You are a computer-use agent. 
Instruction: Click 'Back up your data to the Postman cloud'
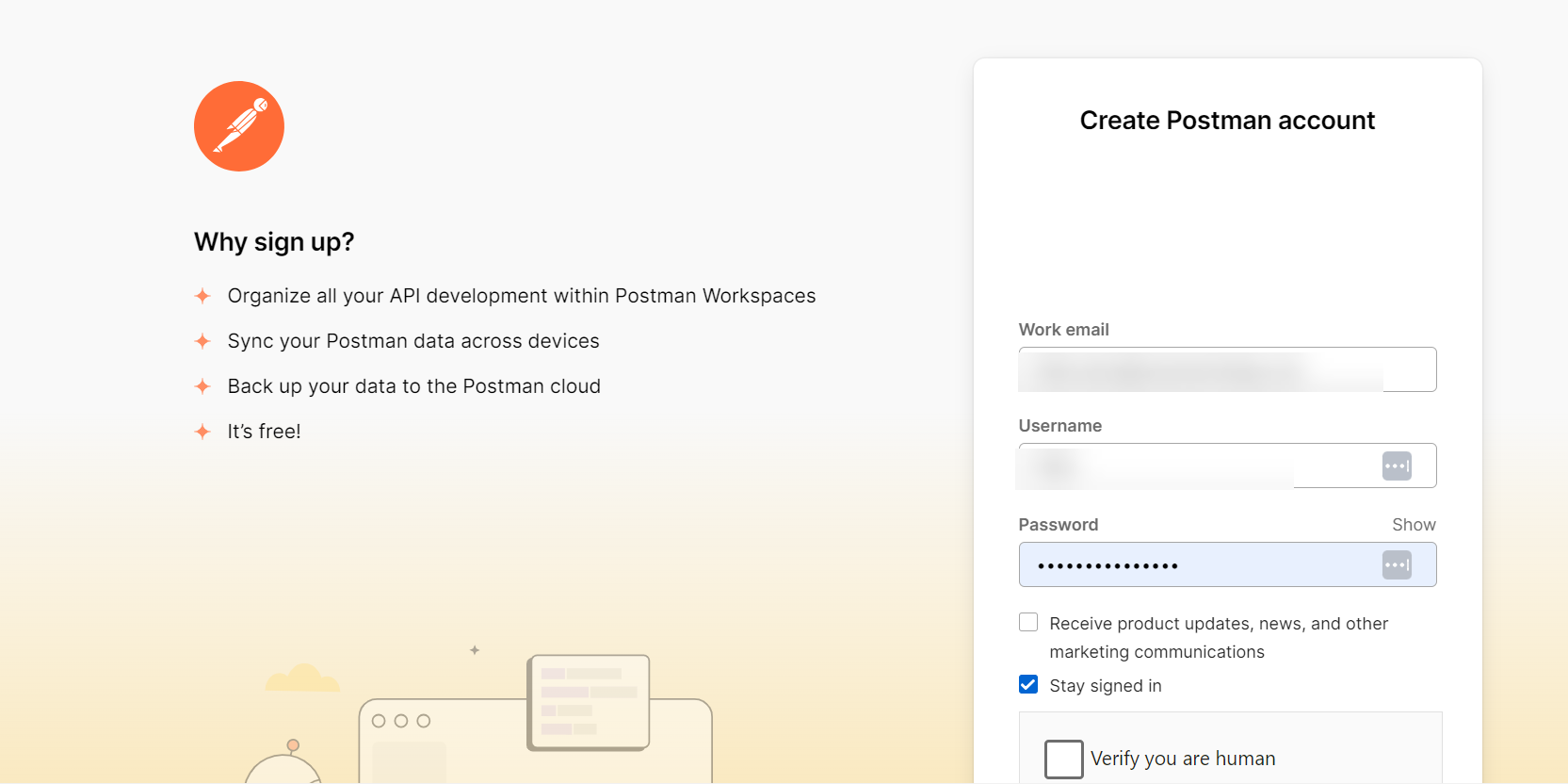point(414,386)
